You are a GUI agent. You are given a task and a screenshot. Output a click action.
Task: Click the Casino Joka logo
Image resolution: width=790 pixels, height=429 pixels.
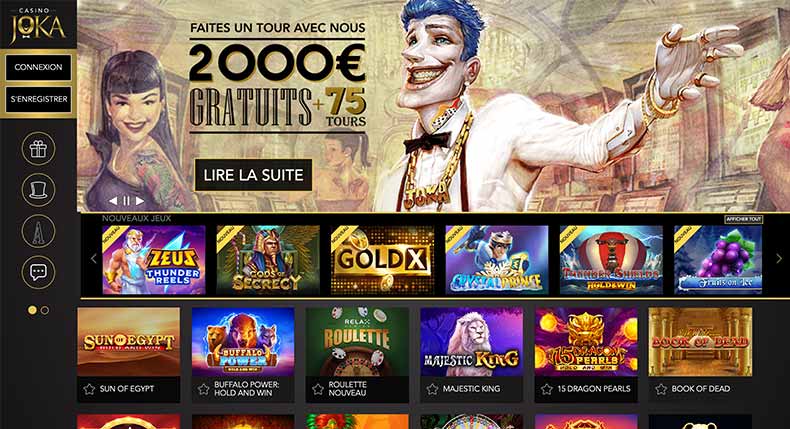(38, 25)
